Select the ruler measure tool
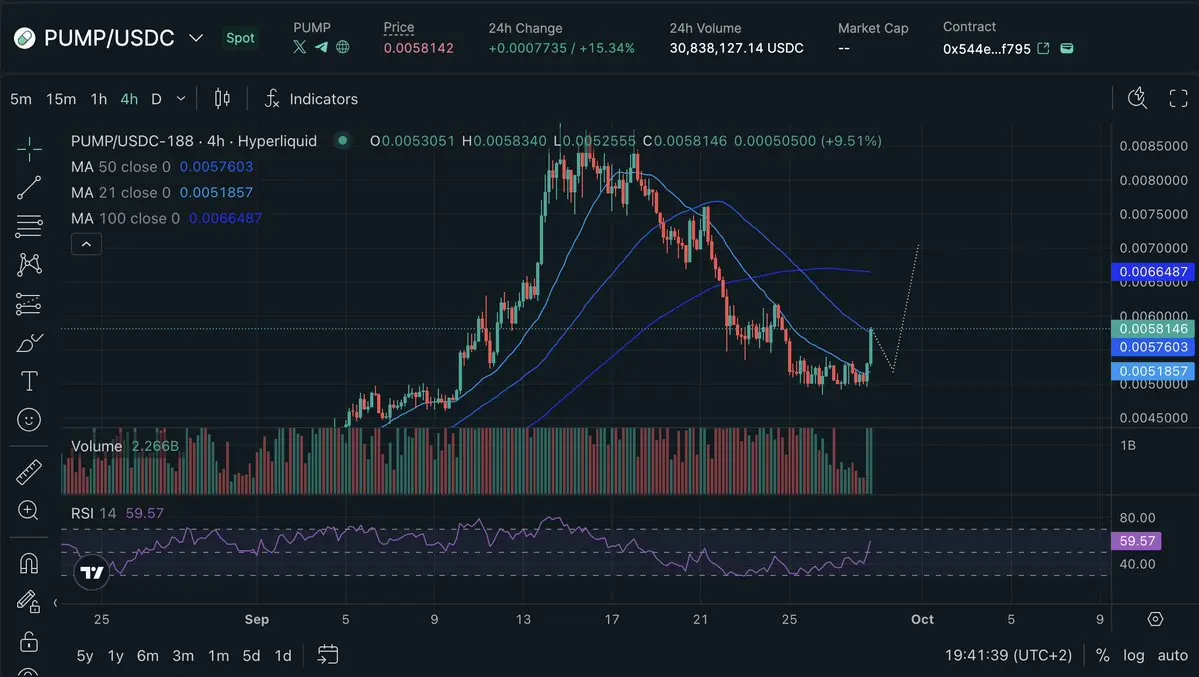This screenshot has height=677, width=1199. 29,472
